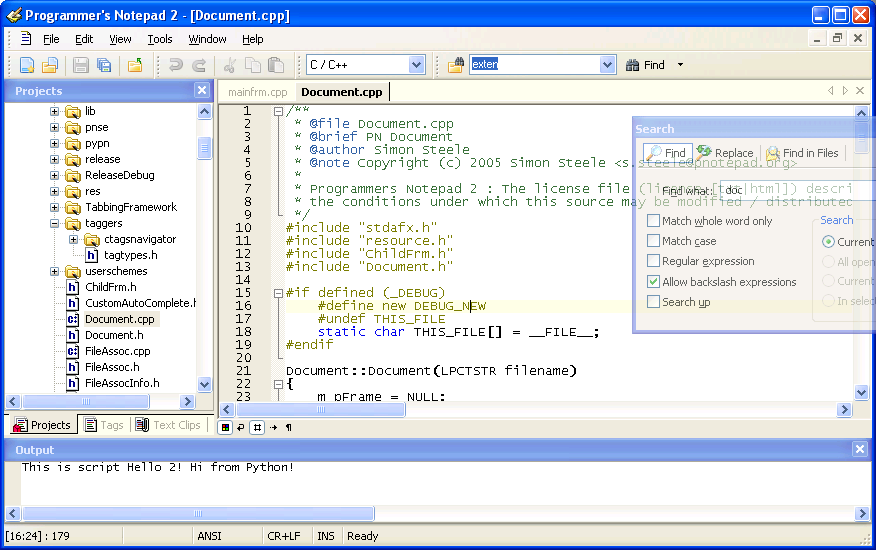Expand the lib folder
Image resolution: width=876 pixels, height=550 pixels.
[x=54, y=111]
